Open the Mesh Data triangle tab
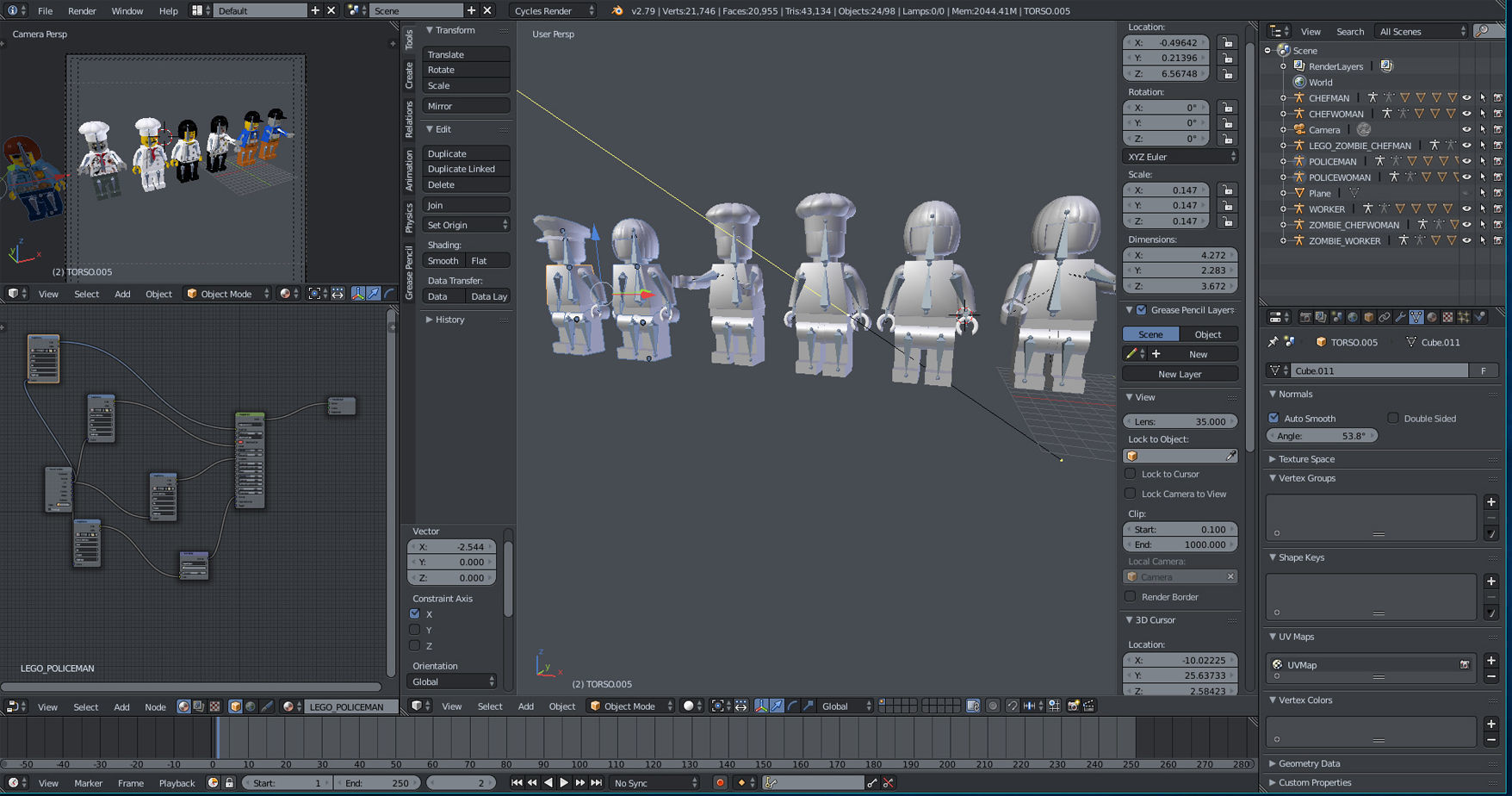 click(x=1416, y=317)
